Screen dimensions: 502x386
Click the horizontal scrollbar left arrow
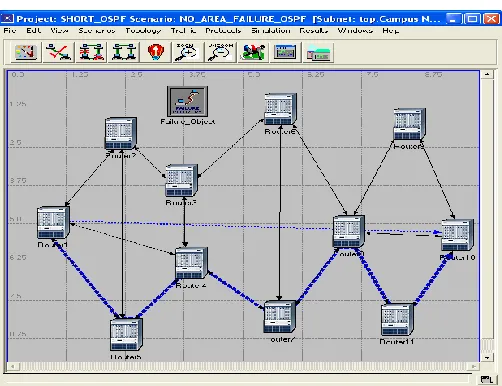(x=12, y=366)
